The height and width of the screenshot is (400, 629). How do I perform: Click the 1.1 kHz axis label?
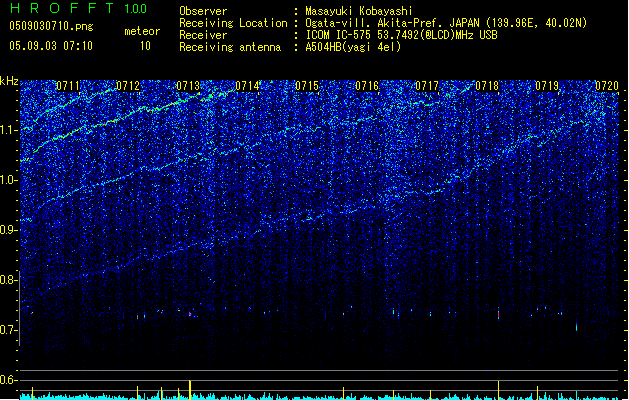(x=9, y=130)
